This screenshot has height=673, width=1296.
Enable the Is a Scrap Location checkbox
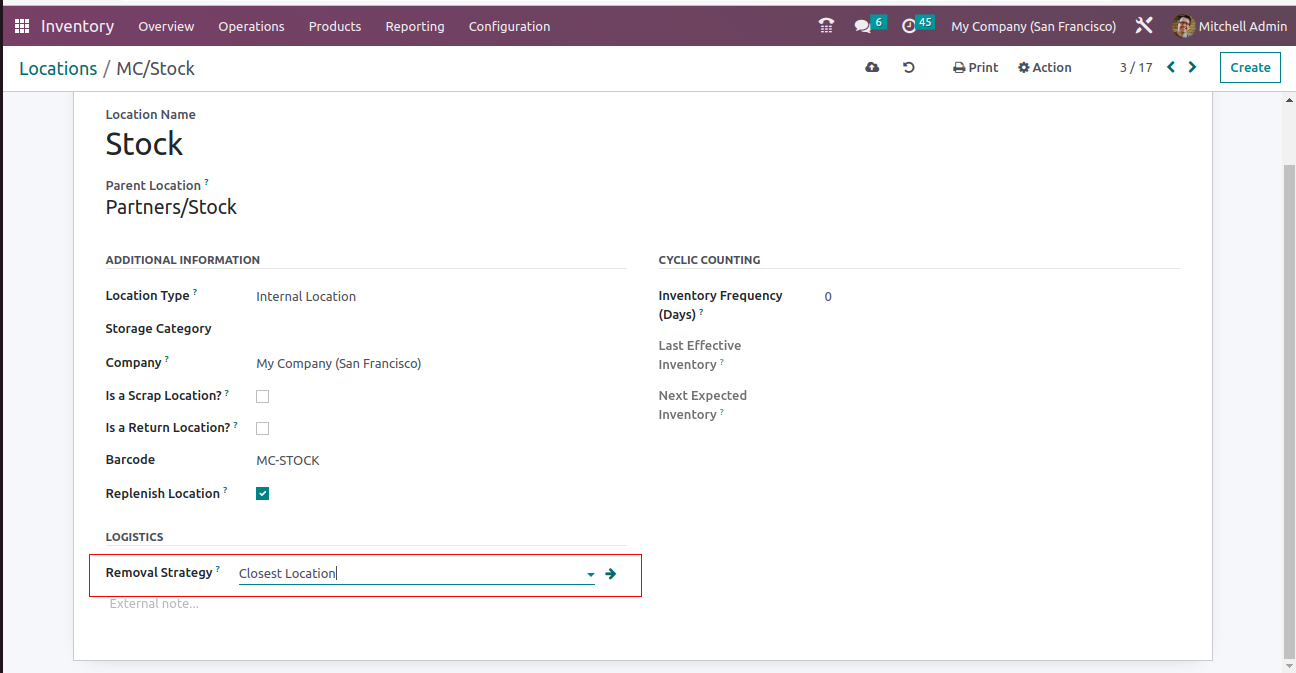point(263,396)
